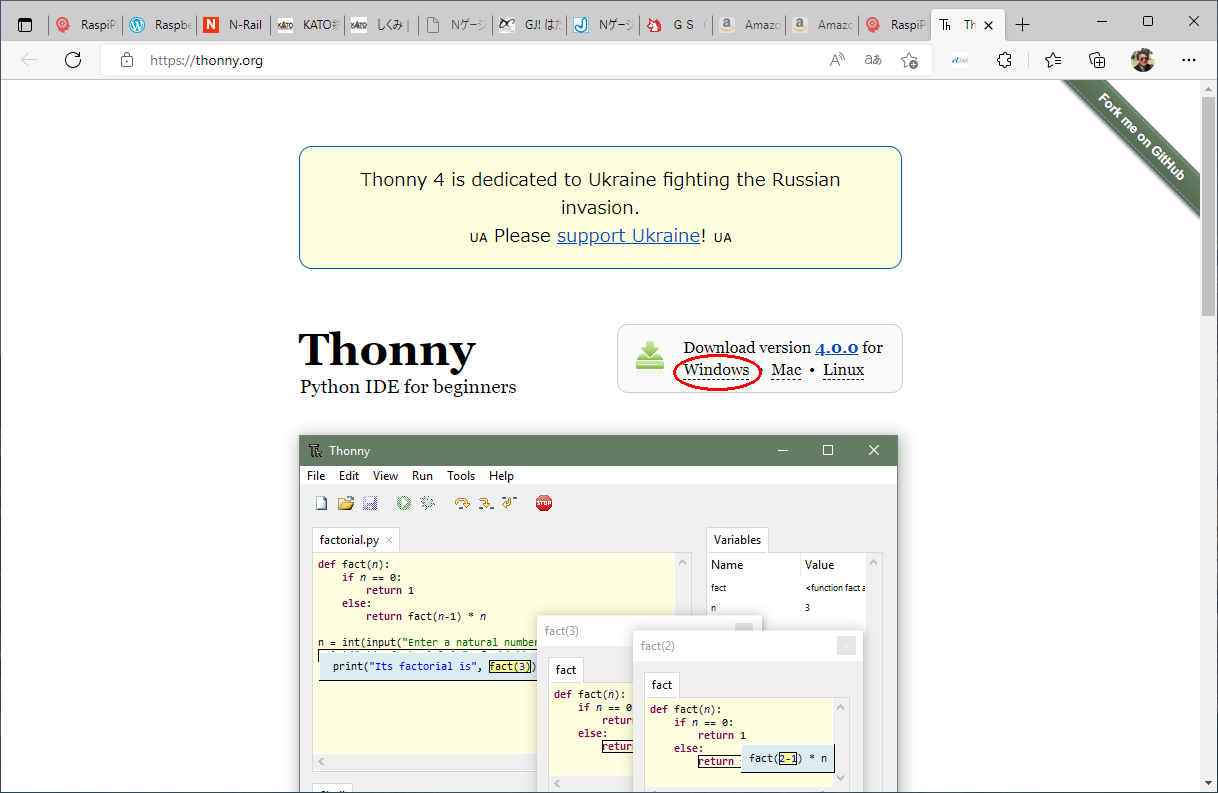Reload the page with the refresh icon
Image resolution: width=1218 pixels, height=793 pixels.
pyautogui.click(x=72, y=60)
